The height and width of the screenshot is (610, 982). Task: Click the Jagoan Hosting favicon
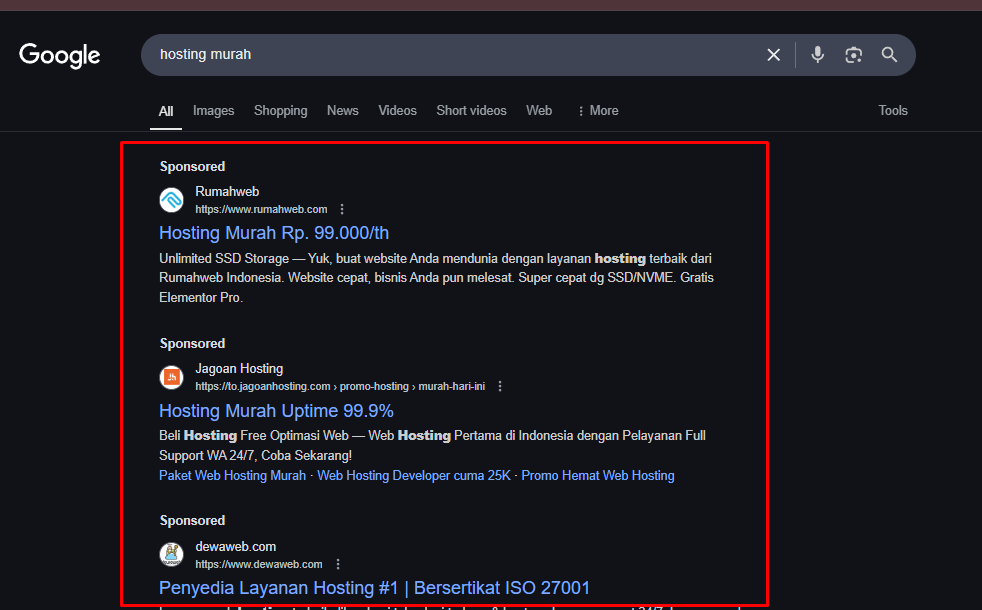pos(172,378)
